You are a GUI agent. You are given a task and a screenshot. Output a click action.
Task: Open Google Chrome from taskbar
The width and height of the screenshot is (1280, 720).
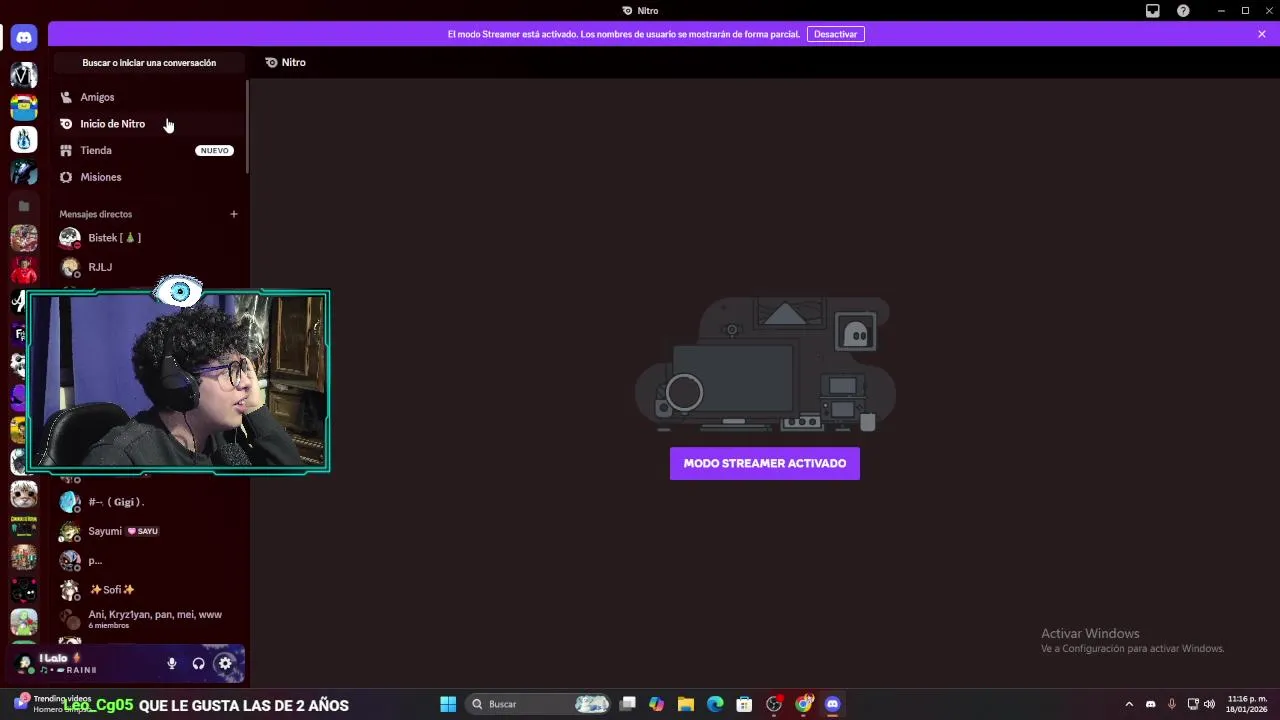(x=803, y=704)
